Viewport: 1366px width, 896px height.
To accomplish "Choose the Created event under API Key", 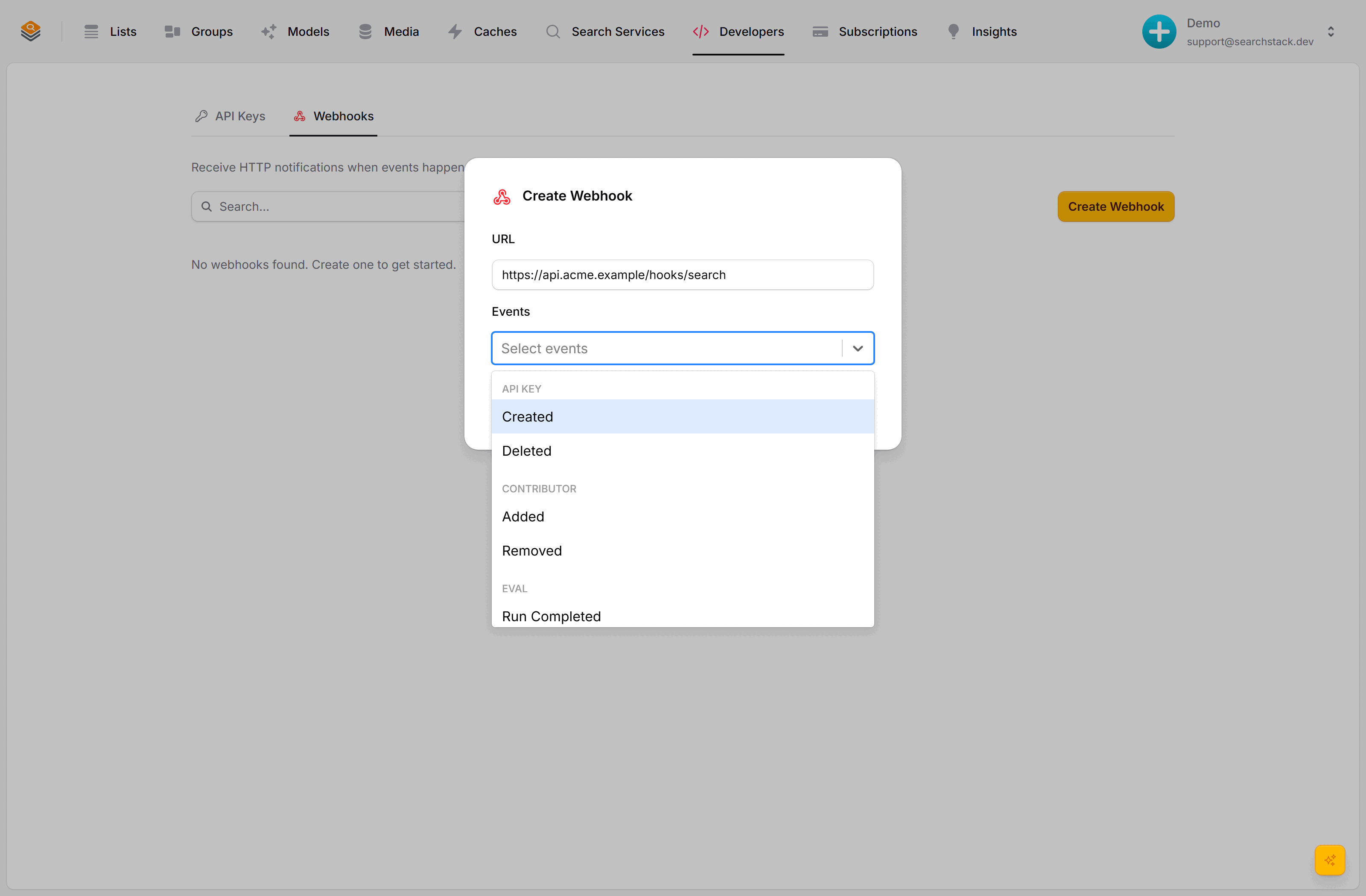I will [x=683, y=416].
